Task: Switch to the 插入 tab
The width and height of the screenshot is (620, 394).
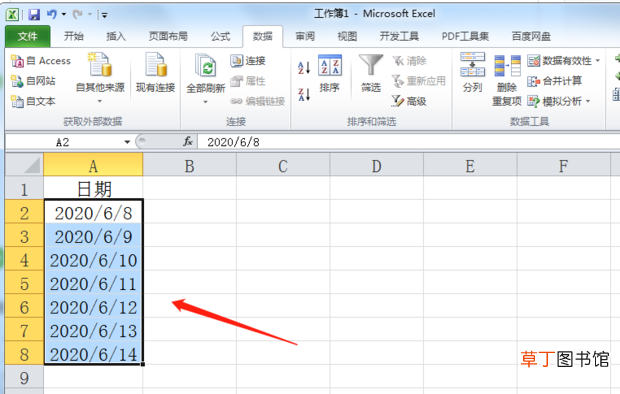Action: [116, 36]
